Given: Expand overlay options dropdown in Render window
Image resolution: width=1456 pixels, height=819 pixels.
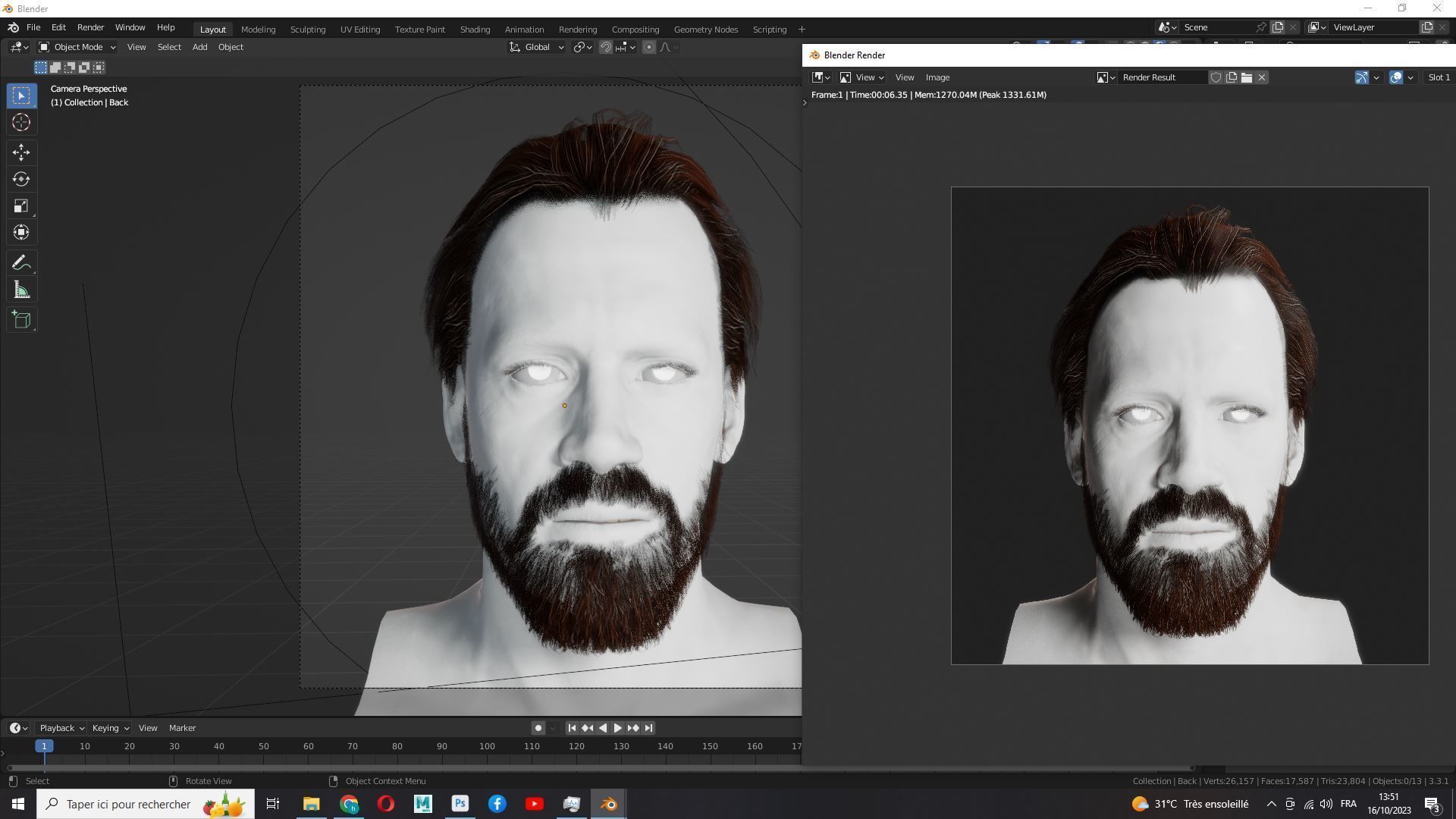Looking at the screenshot, I should [1410, 77].
